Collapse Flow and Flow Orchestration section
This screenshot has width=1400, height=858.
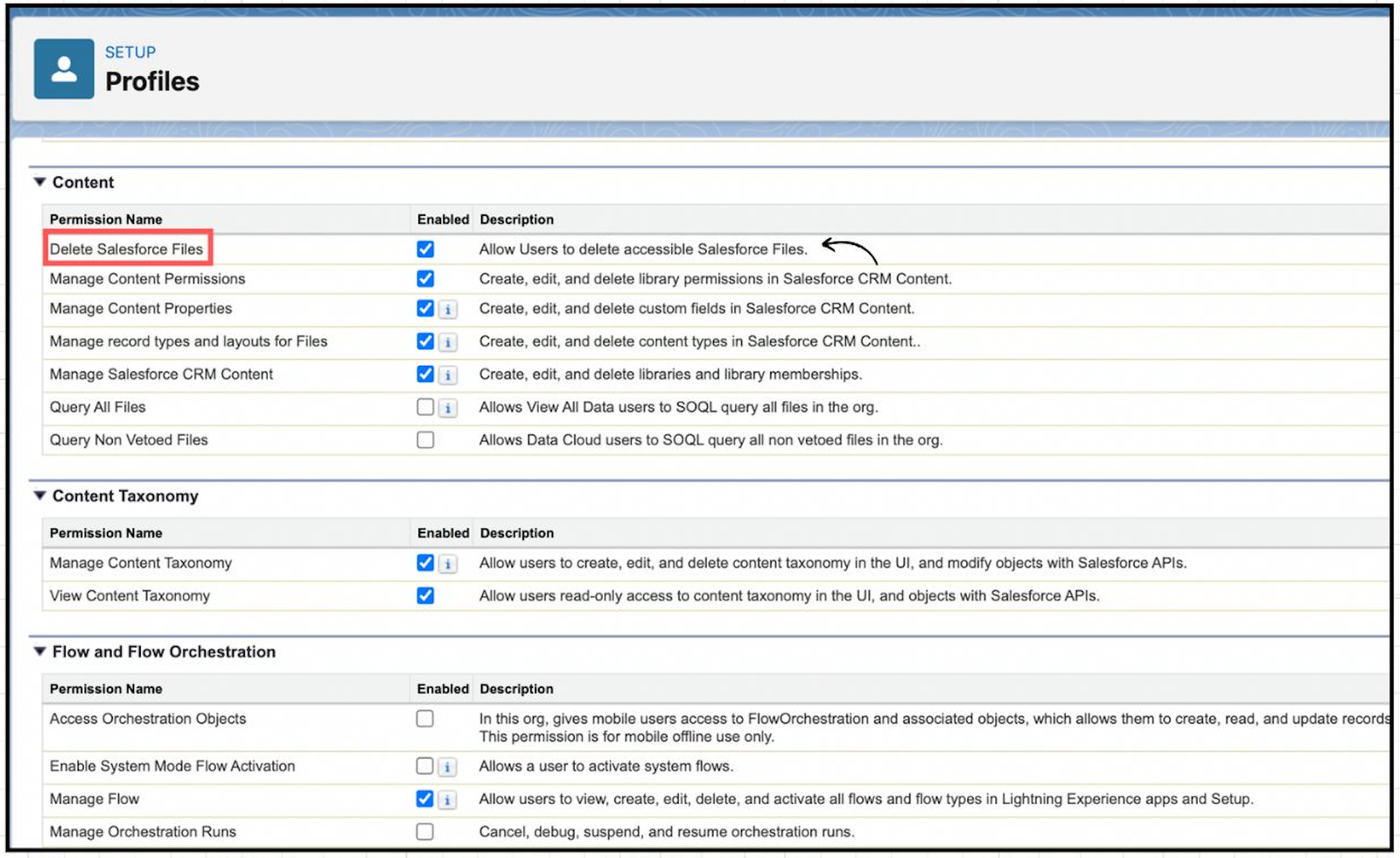tap(39, 651)
